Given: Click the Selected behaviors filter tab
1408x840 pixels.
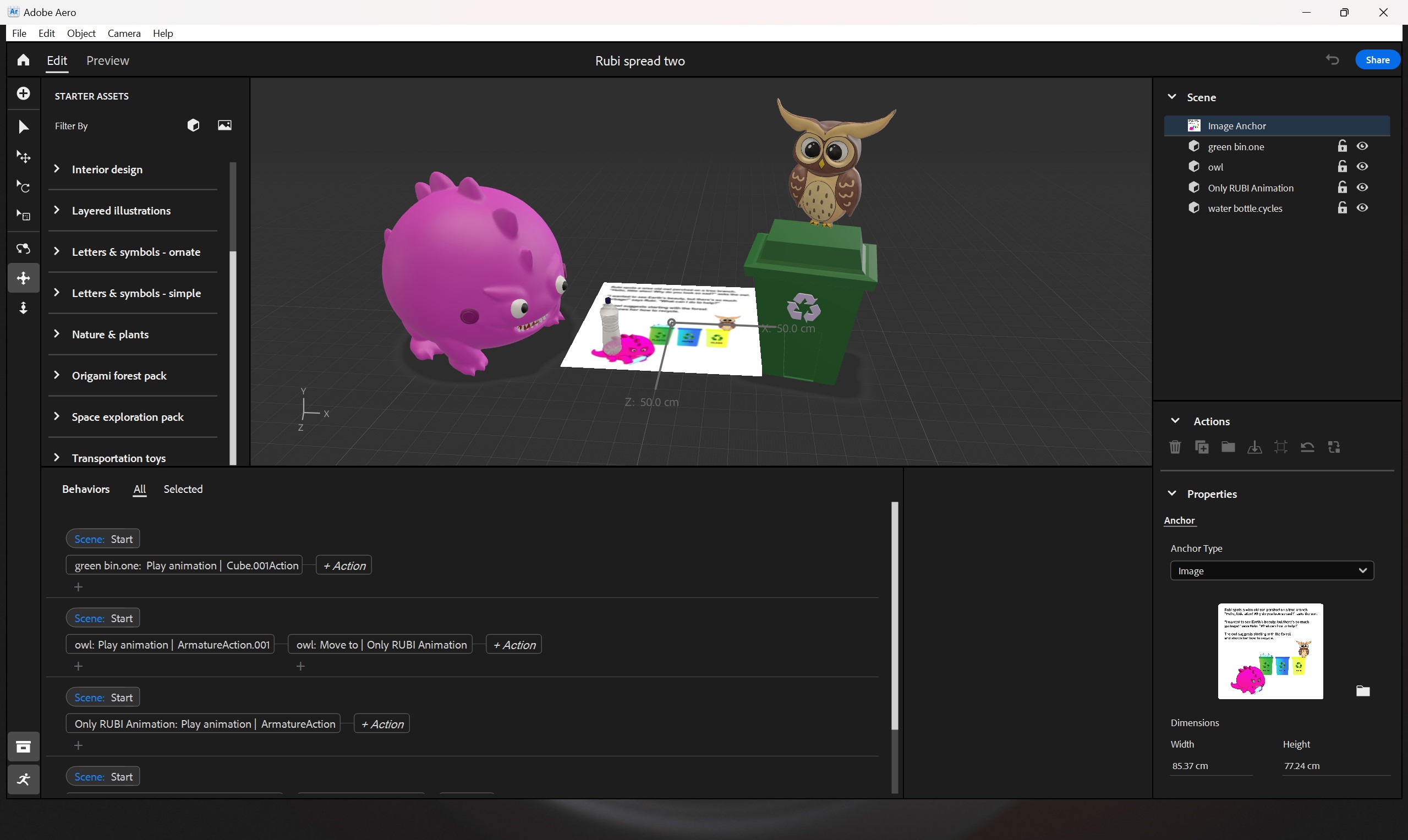Looking at the screenshot, I should [x=183, y=489].
